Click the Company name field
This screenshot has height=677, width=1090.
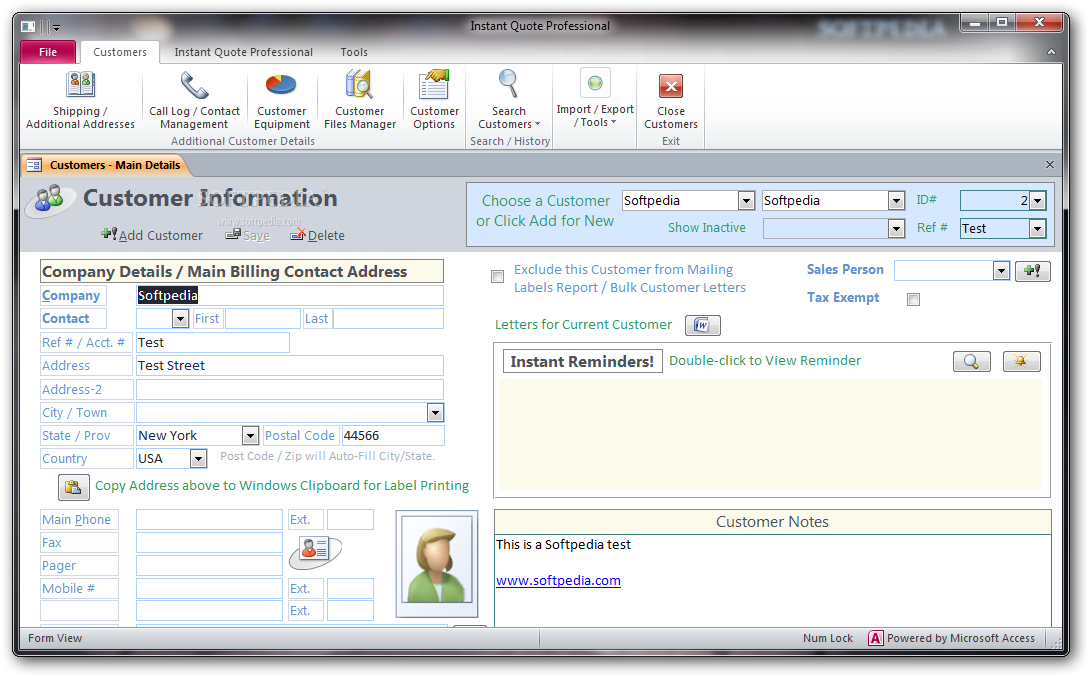click(290, 296)
